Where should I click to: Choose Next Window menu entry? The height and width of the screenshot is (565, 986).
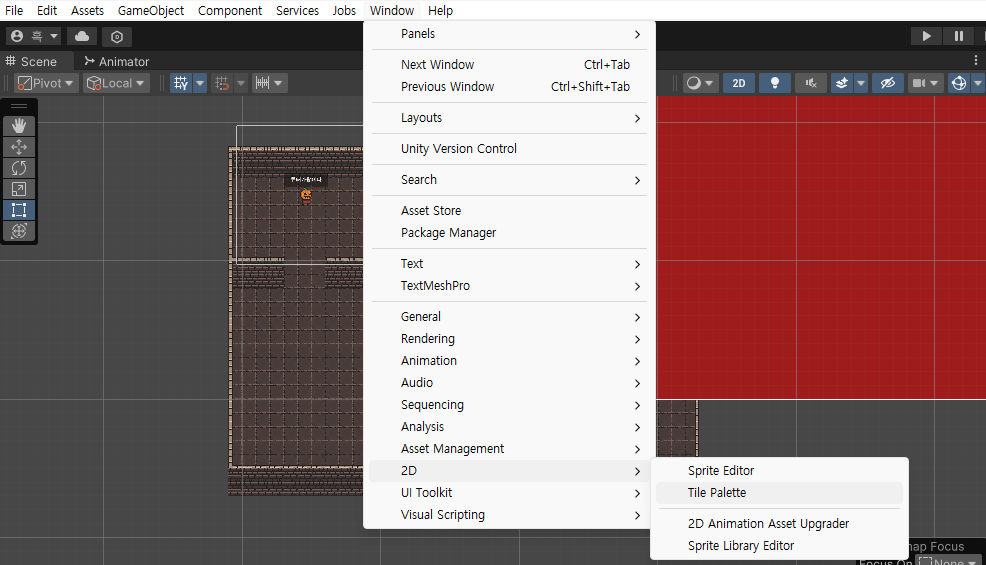click(509, 65)
